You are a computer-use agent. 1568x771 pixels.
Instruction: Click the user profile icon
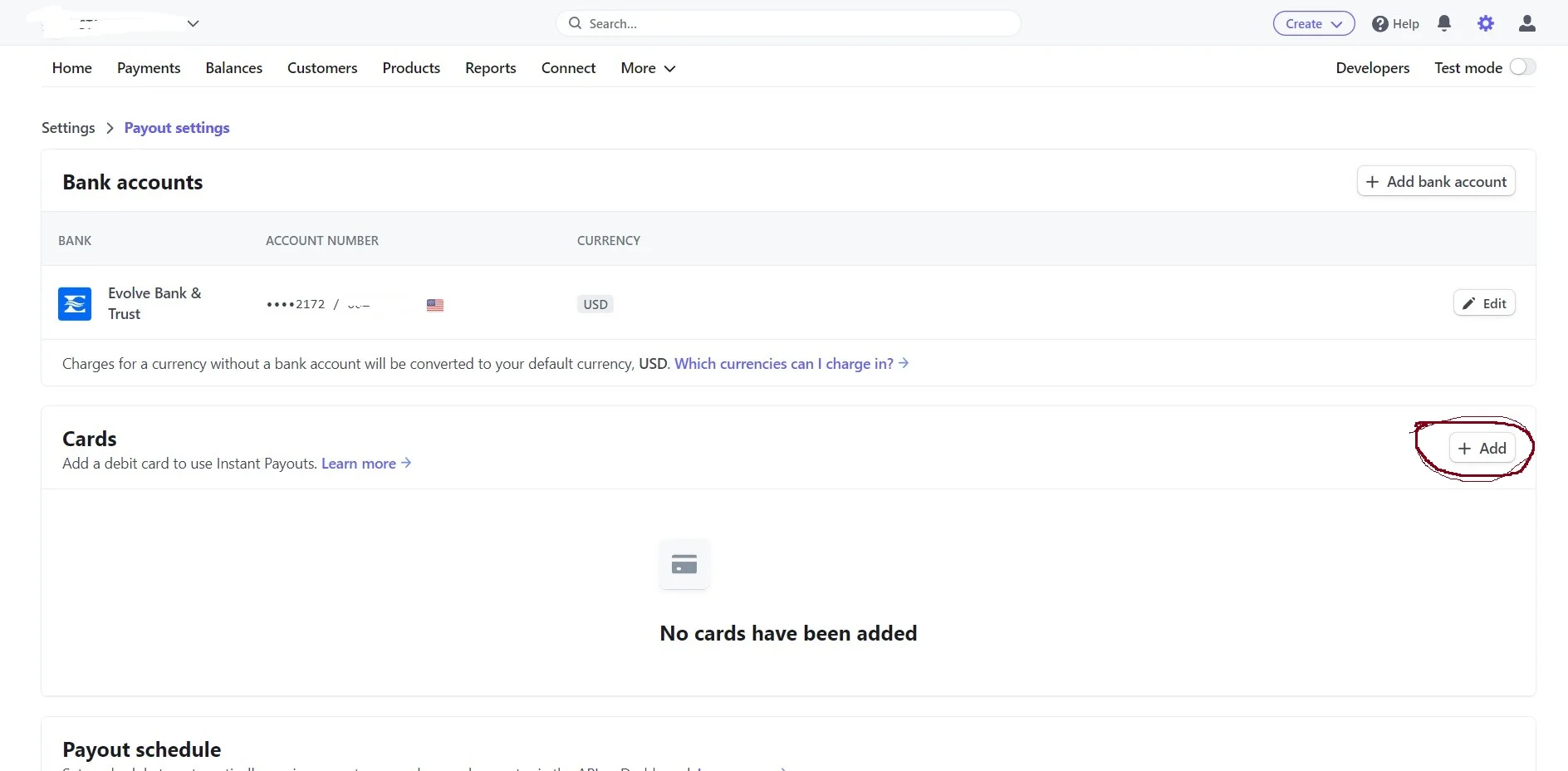1526,24
